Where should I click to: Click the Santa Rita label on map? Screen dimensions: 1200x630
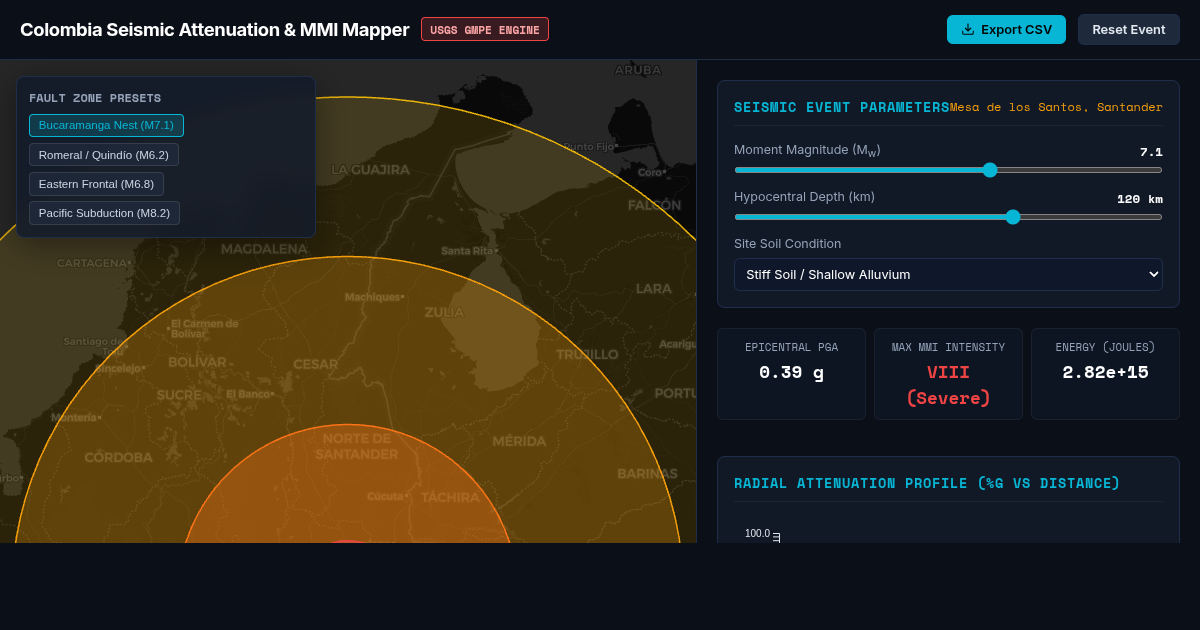pyautogui.click(x=469, y=251)
